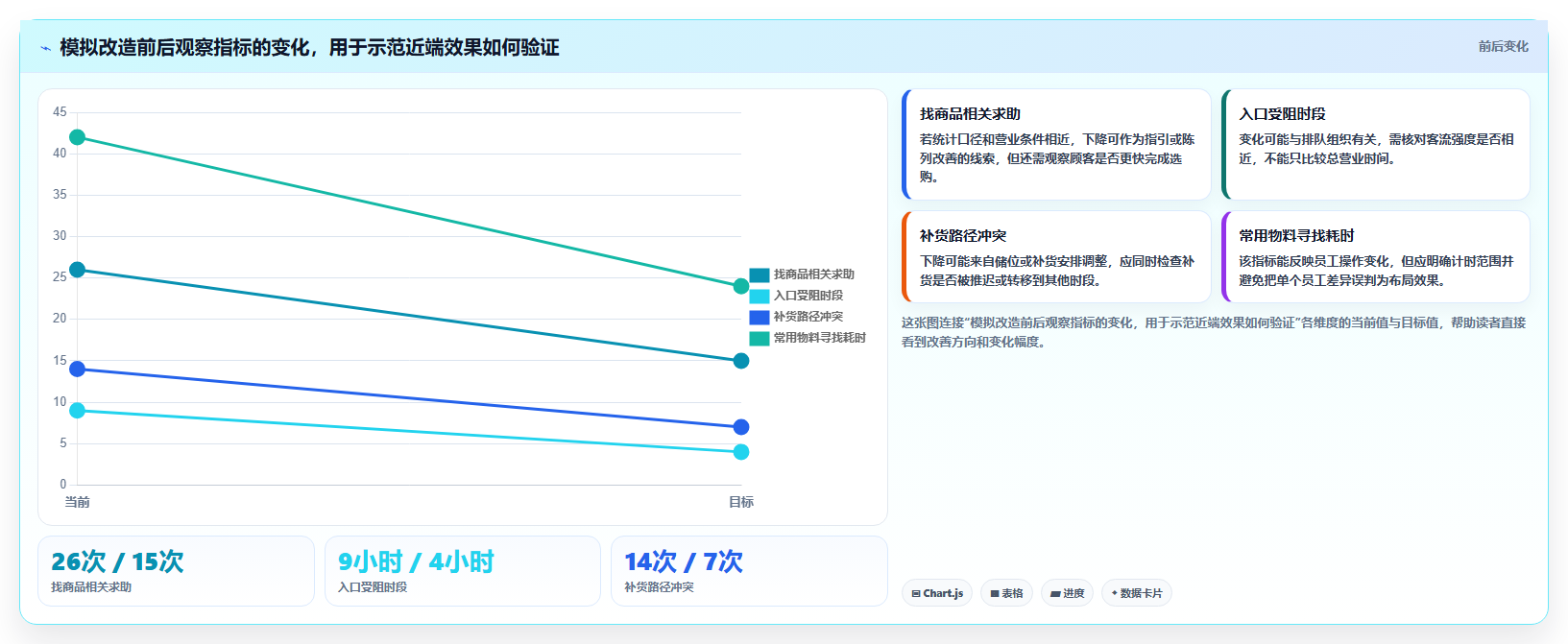This screenshot has width=1568, height=644.
Task: Click the panel title 模拟改造前后观察指标的变化
Action: click(309, 48)
